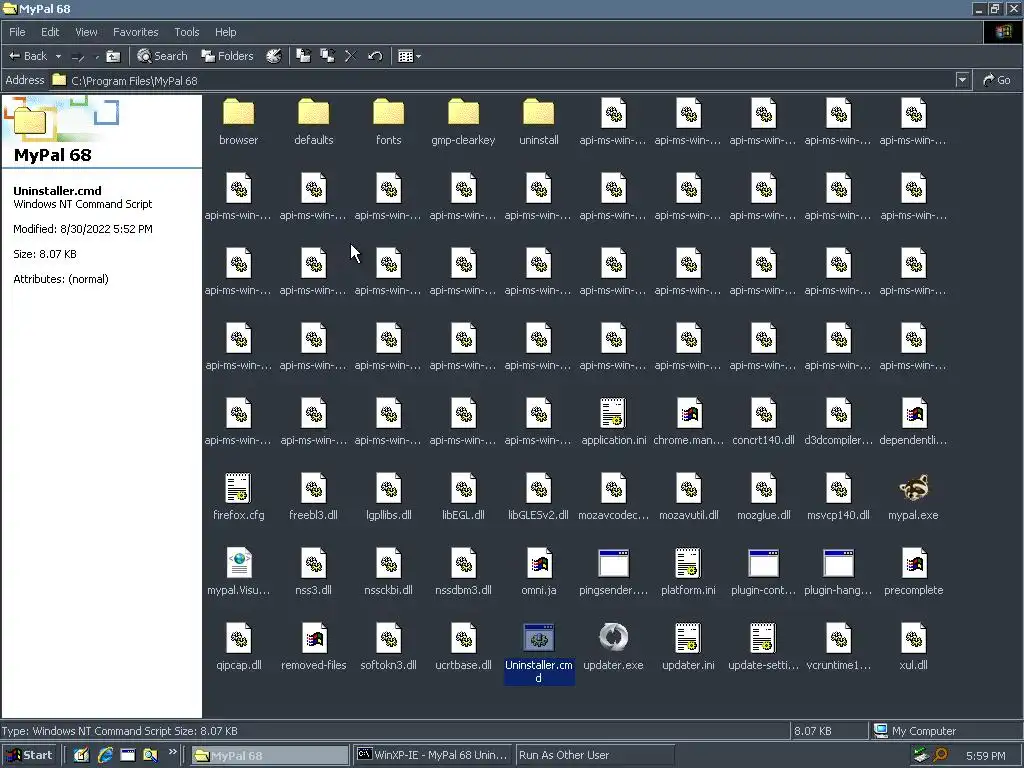Select the mozavutil.dll file

[x=688, y=497]
